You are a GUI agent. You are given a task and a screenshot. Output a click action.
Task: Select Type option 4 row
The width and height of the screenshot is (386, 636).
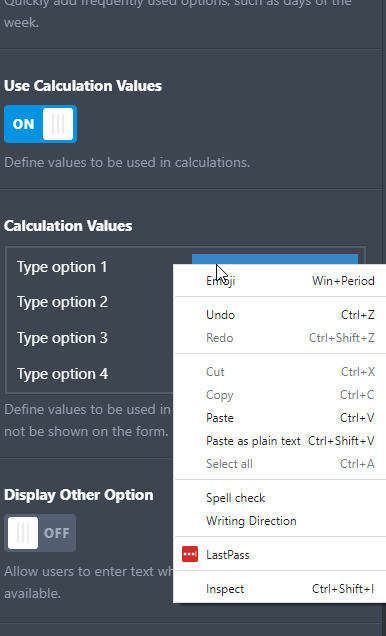[x=62, y=374]
